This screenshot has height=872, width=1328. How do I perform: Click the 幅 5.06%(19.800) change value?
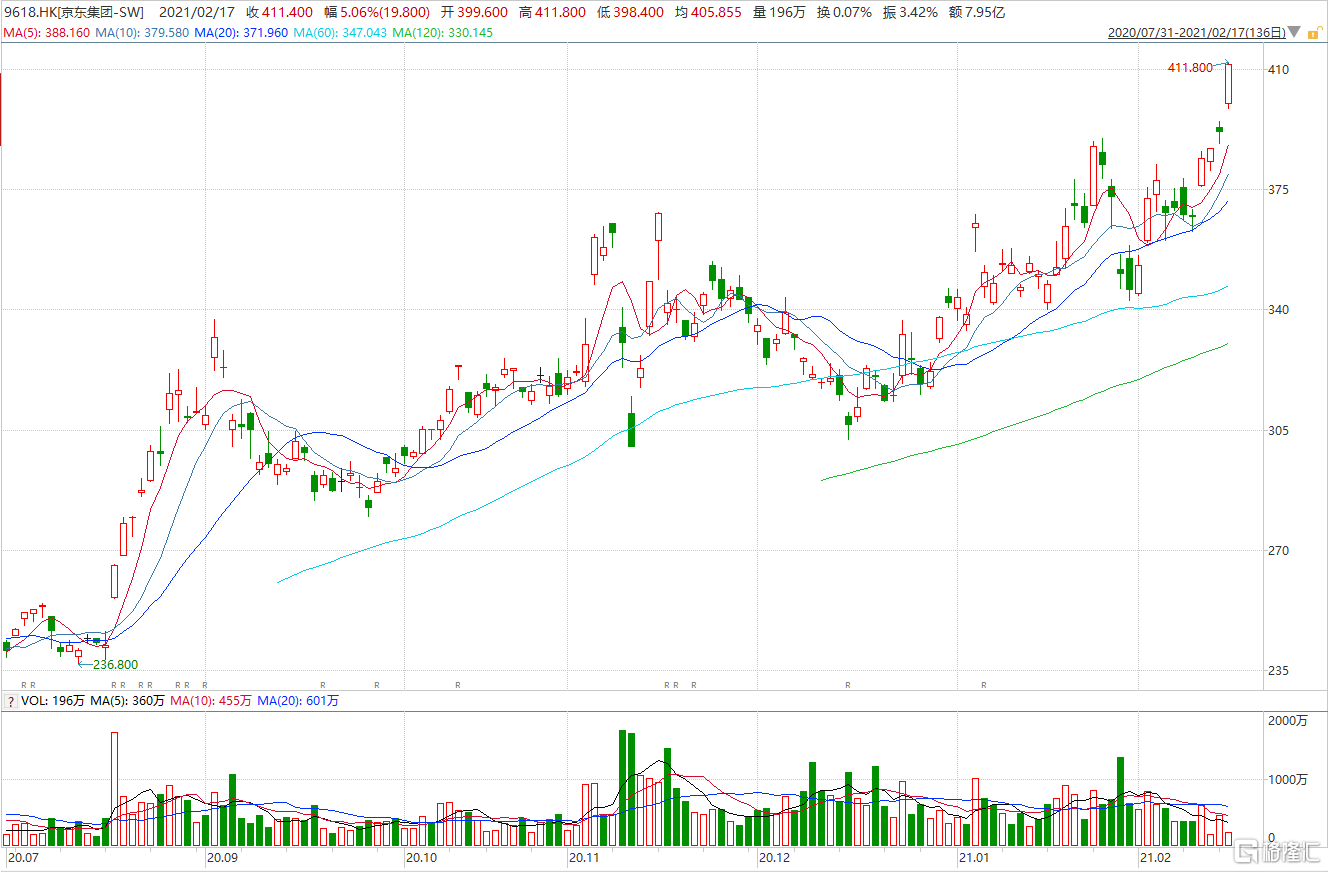click(x=376, y=12)
